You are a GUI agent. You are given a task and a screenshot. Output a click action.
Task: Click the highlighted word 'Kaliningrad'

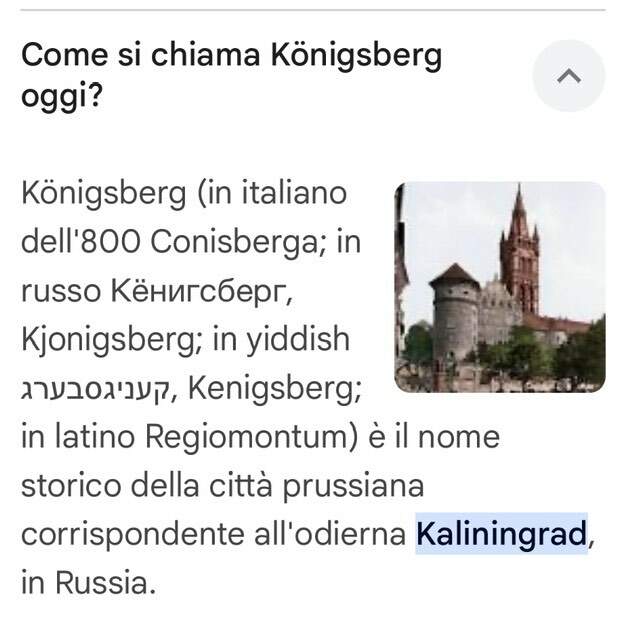[x=501, y=534]
